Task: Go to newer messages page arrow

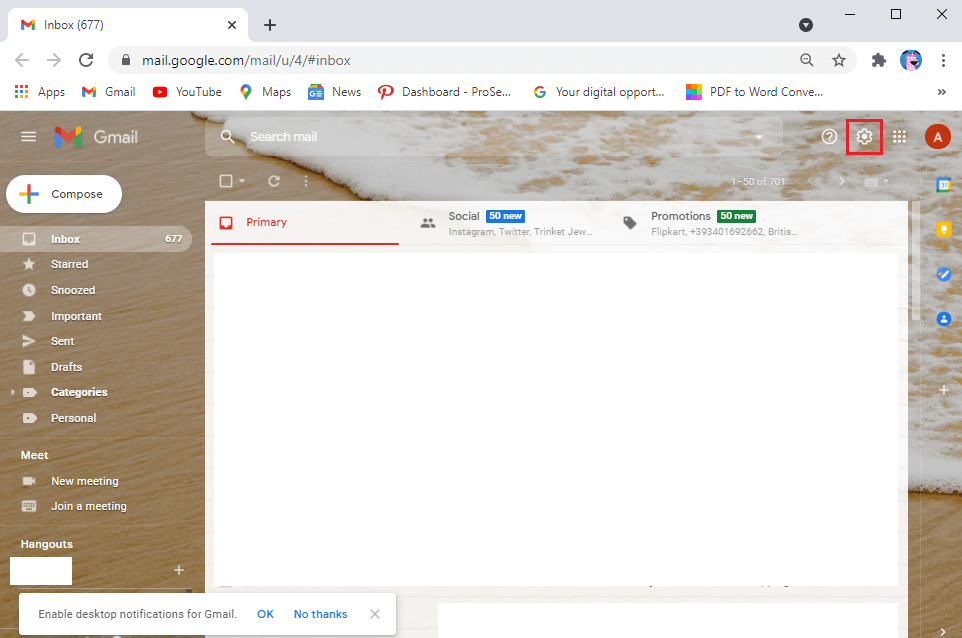Action: 810,182
